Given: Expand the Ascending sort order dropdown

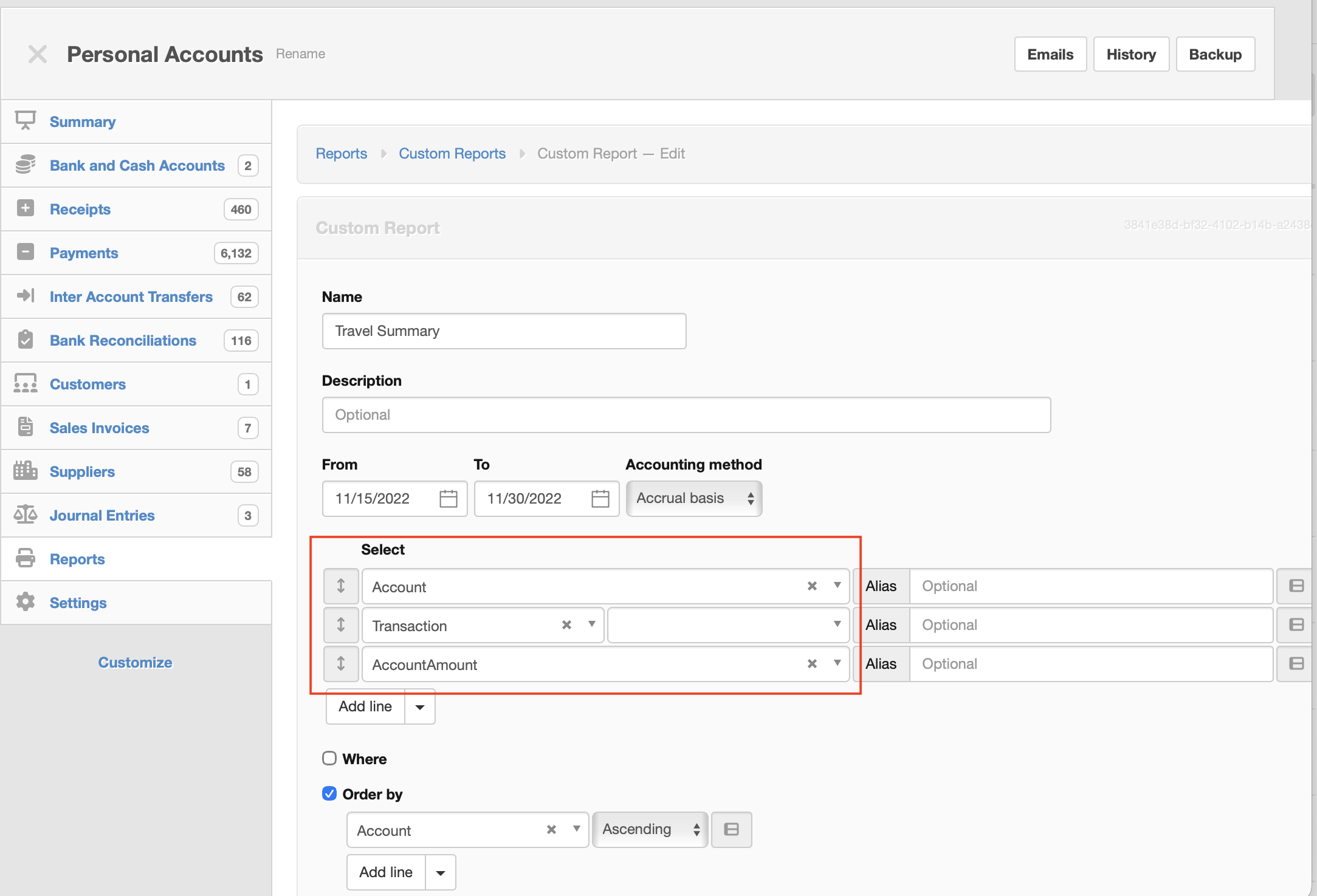Looking at the screenshot, I should pos(650,829).
